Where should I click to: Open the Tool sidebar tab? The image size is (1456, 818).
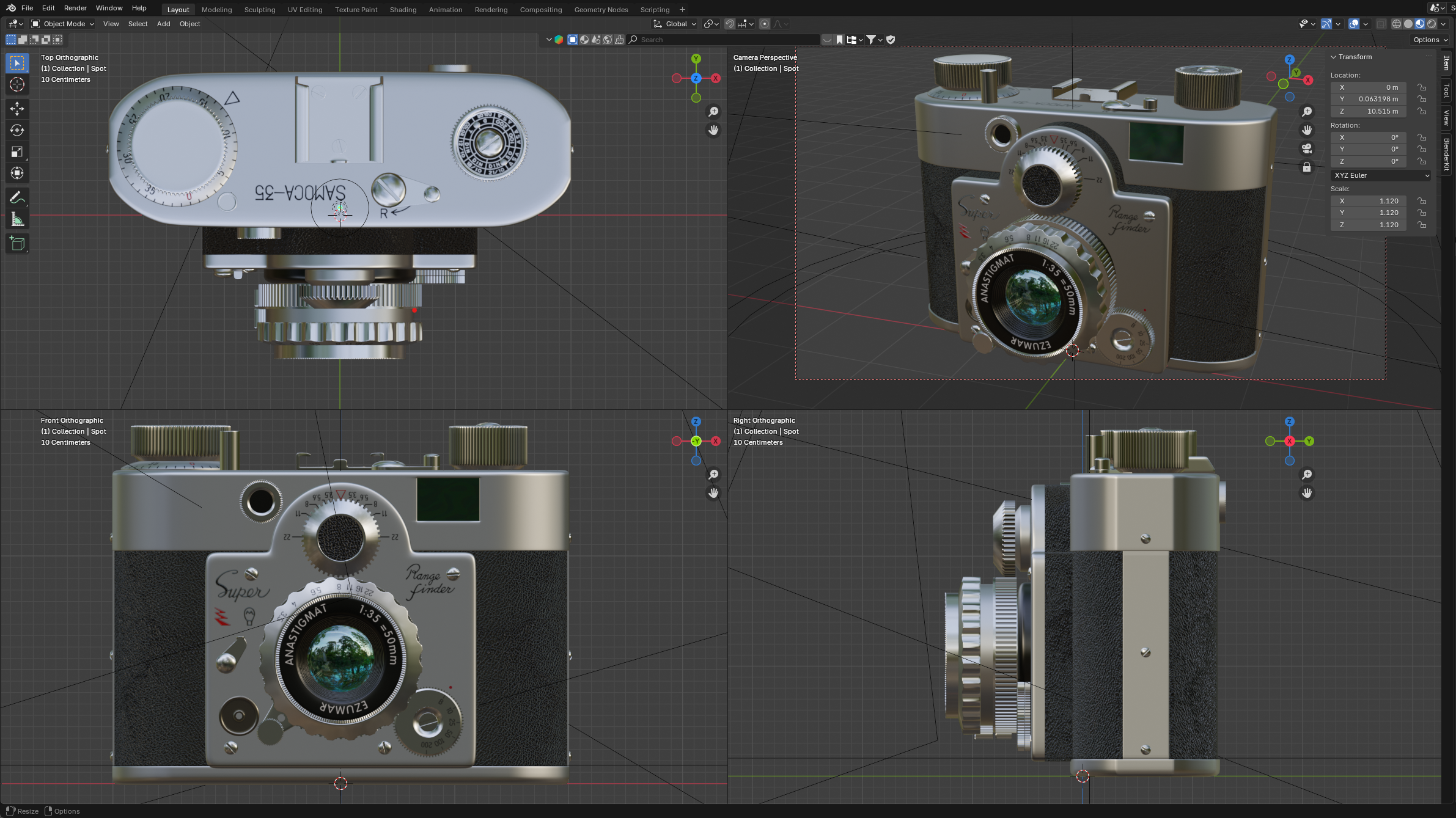tap(1446, 91)
